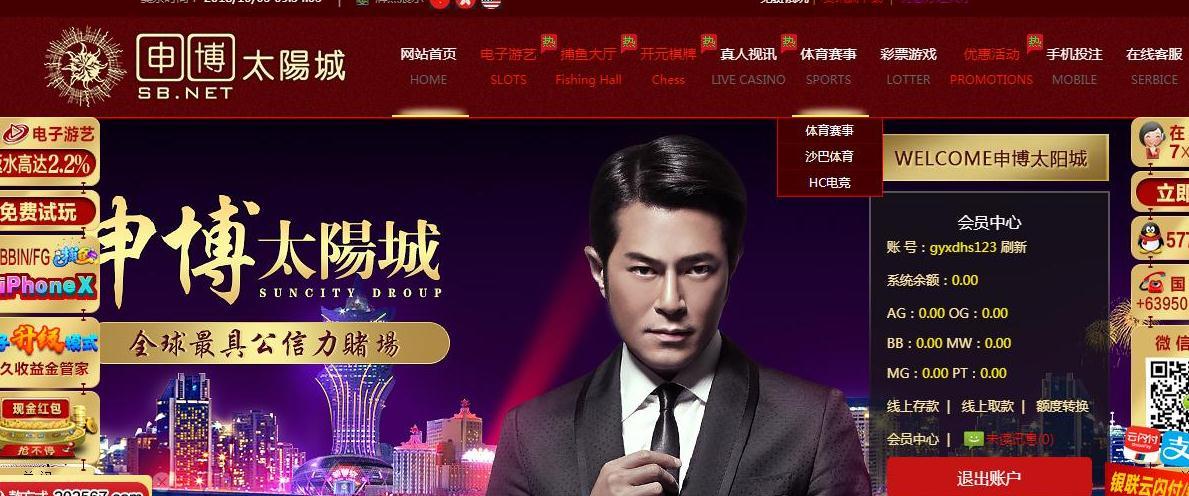1189x496 pixels.
Task: Open the 线上存款 online deposit link
Action: tap(913, 407)
